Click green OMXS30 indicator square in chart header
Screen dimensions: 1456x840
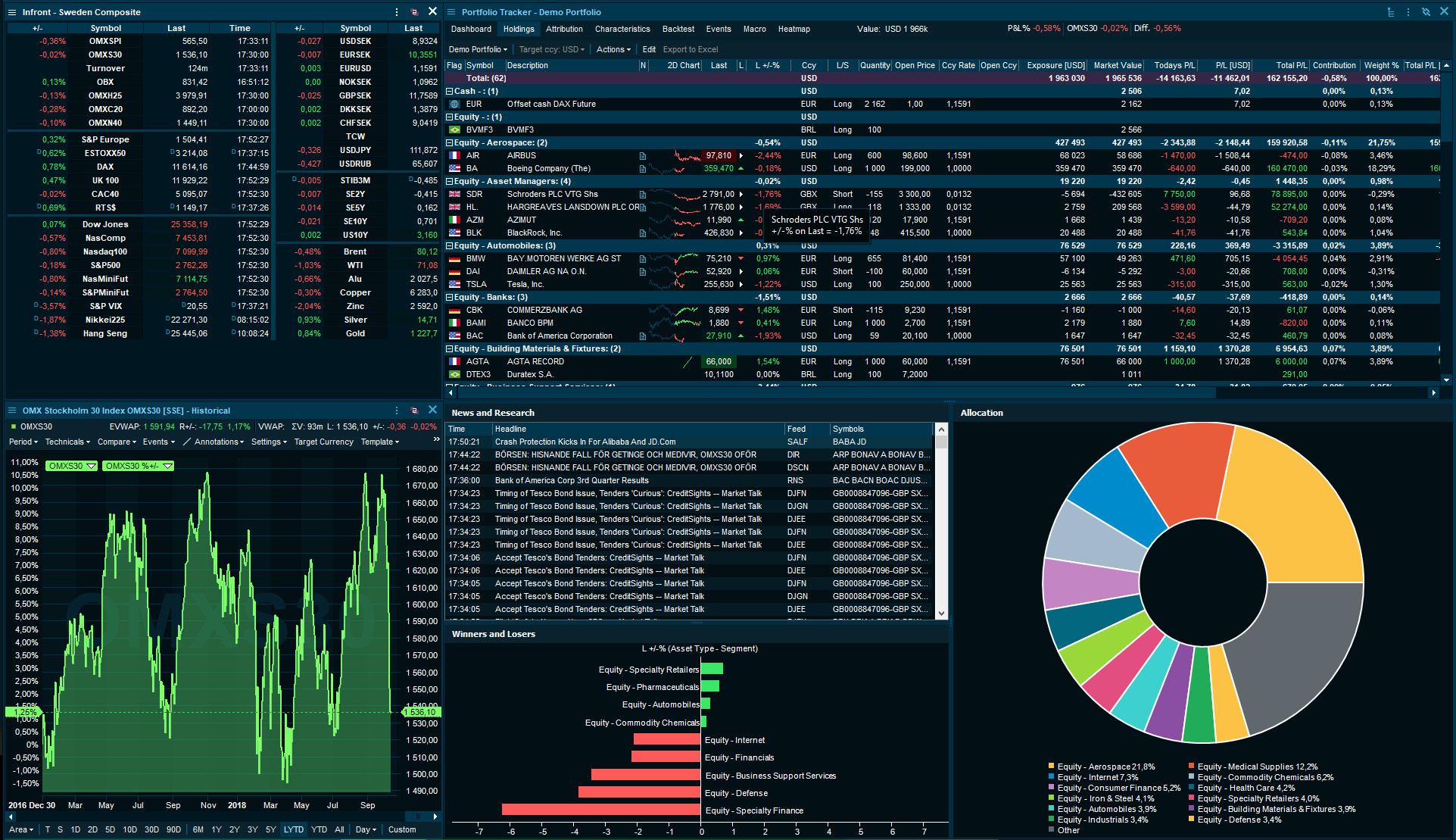pyautogui.click(x=14, y=426)
